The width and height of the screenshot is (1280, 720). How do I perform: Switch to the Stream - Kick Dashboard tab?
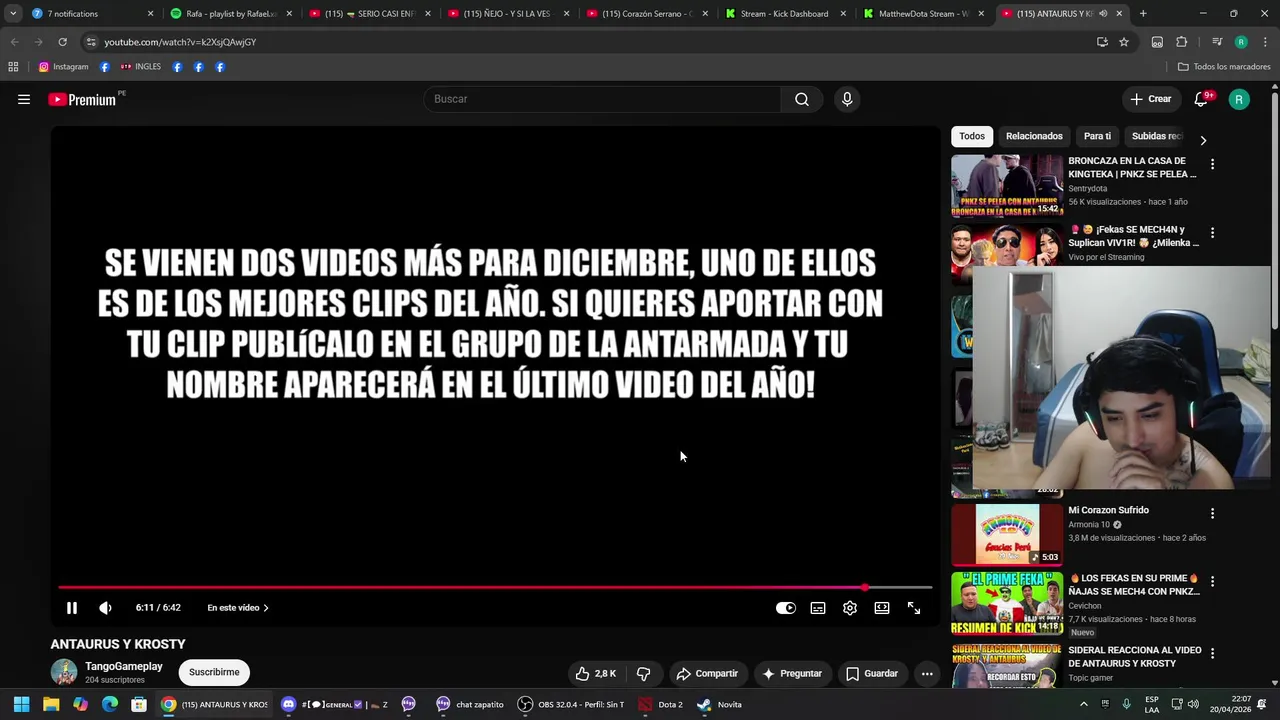tap(784, 14)
